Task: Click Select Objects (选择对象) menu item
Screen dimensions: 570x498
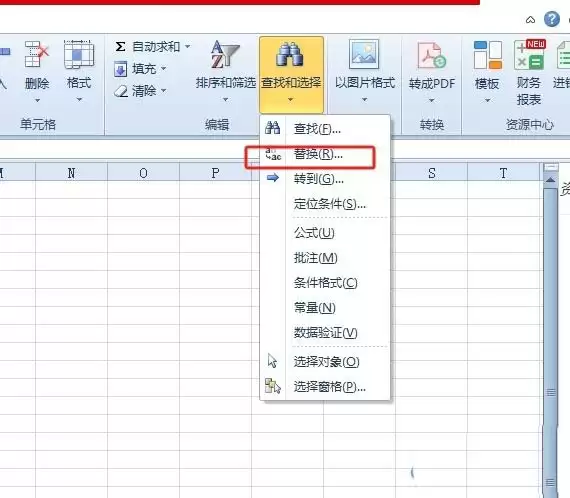Action: [x=326, y=362]
